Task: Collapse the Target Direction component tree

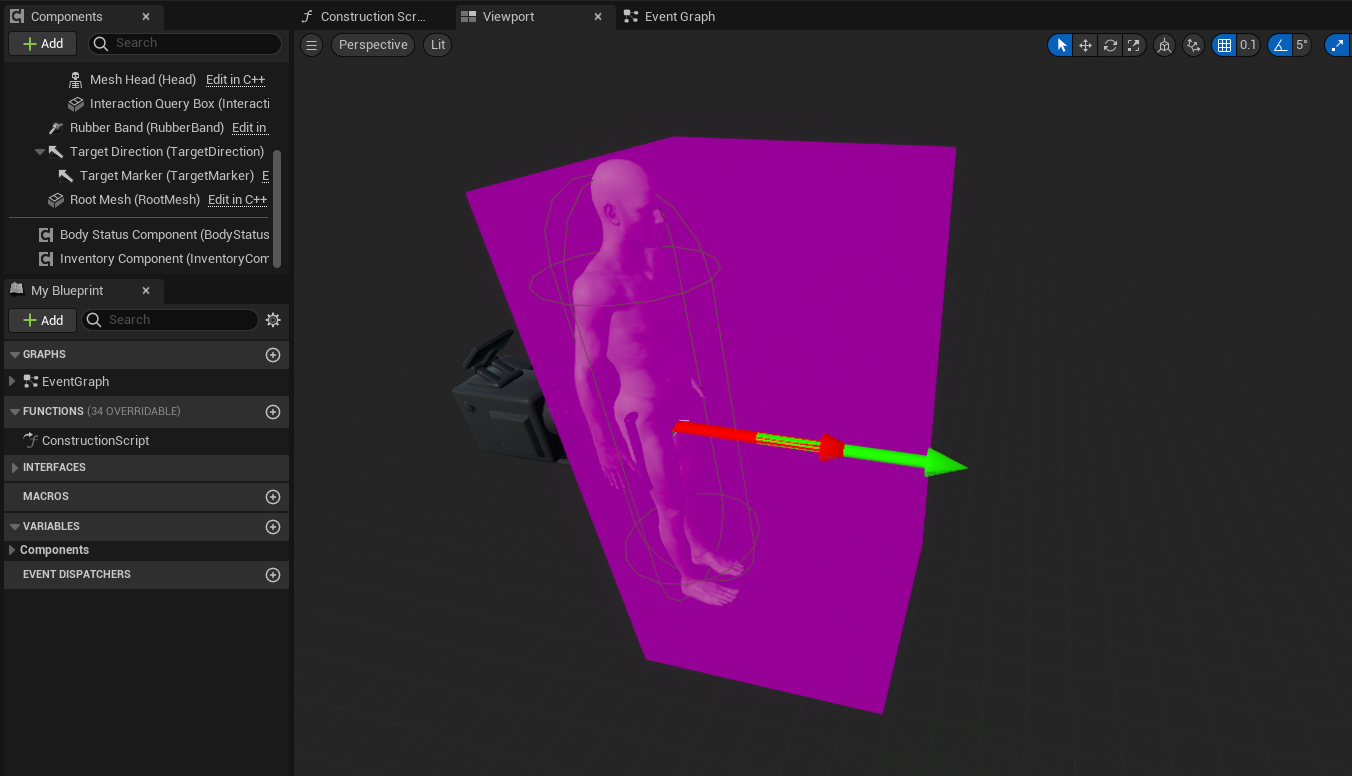Action: 40,152
